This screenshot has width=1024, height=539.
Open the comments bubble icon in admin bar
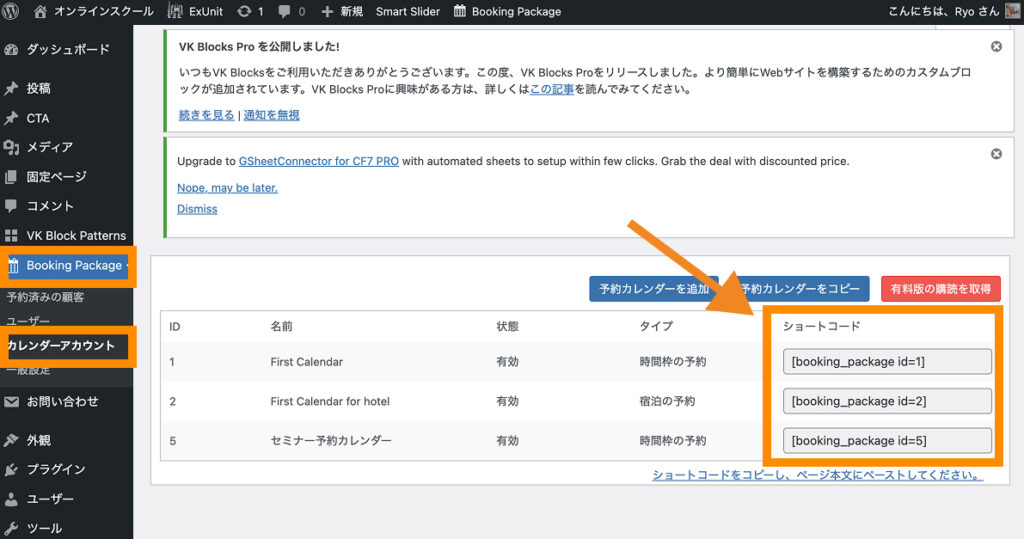pyautogui.click(x=287, y=12)
